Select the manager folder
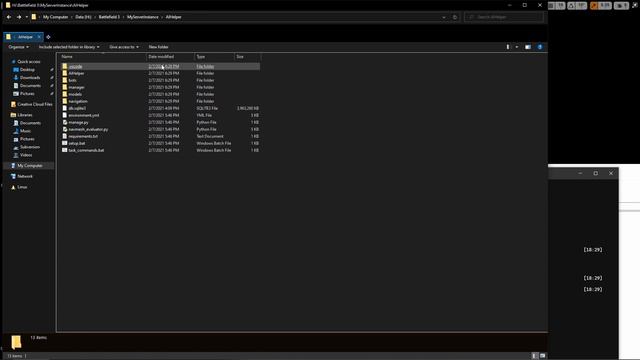 coord(76,87)
